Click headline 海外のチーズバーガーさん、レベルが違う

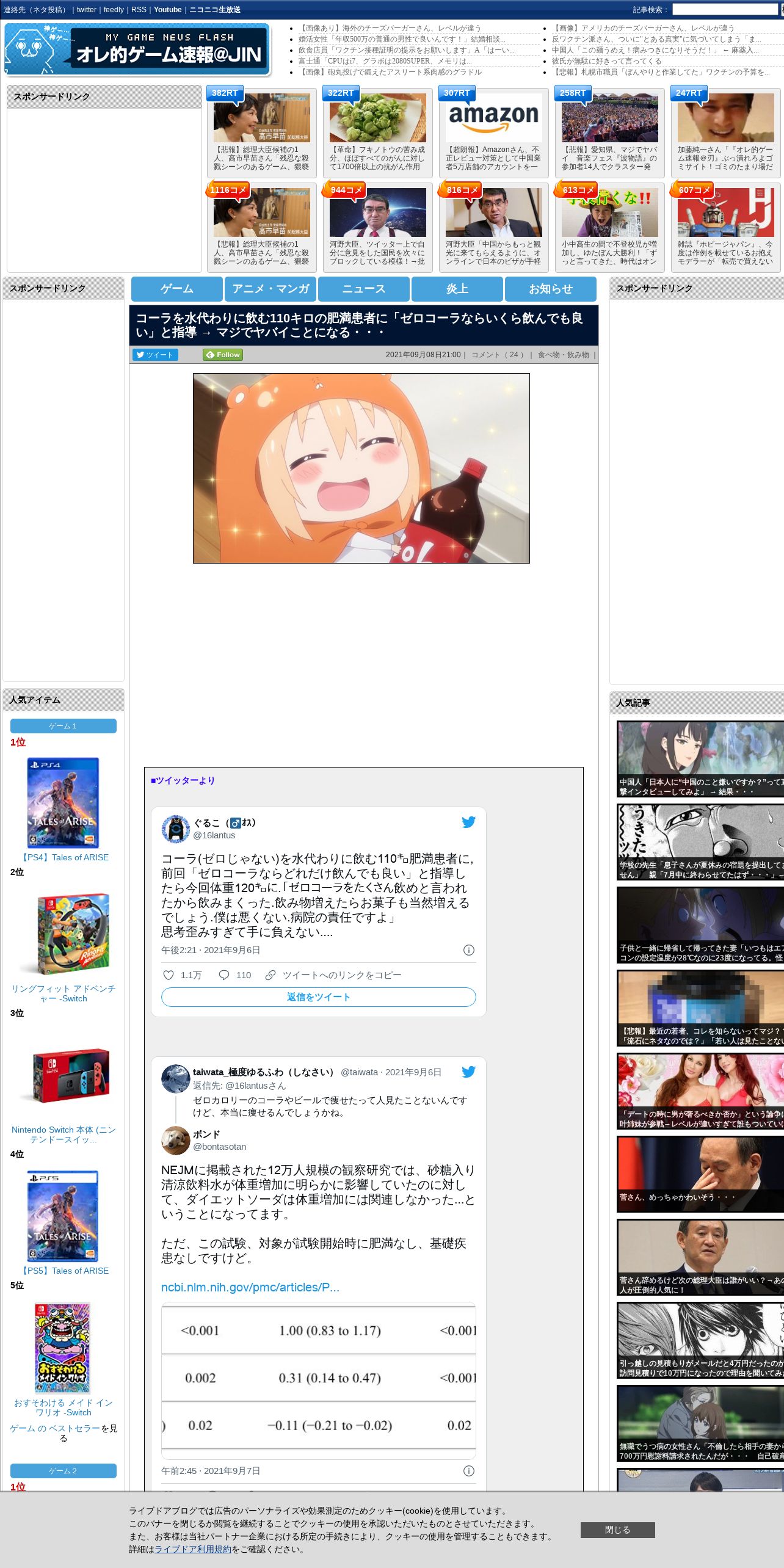tap(390, 28)
